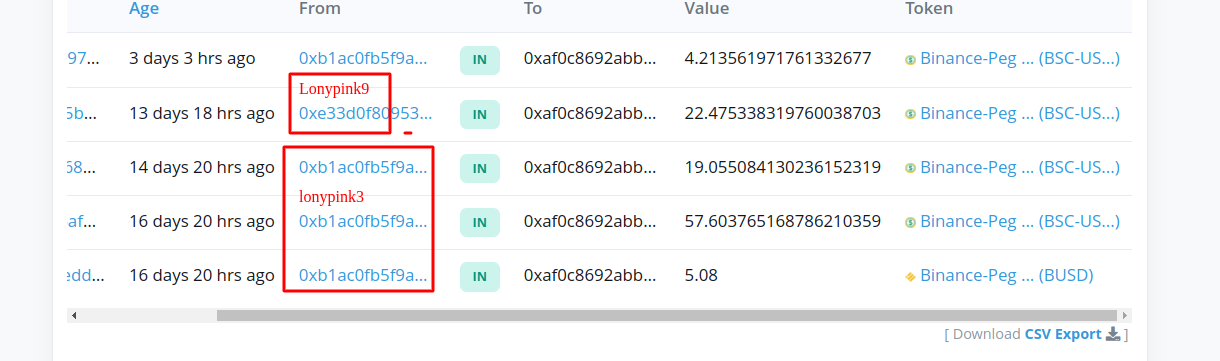
Task: Select value 4.213561971761332677
Action: (x=778, y=59)
